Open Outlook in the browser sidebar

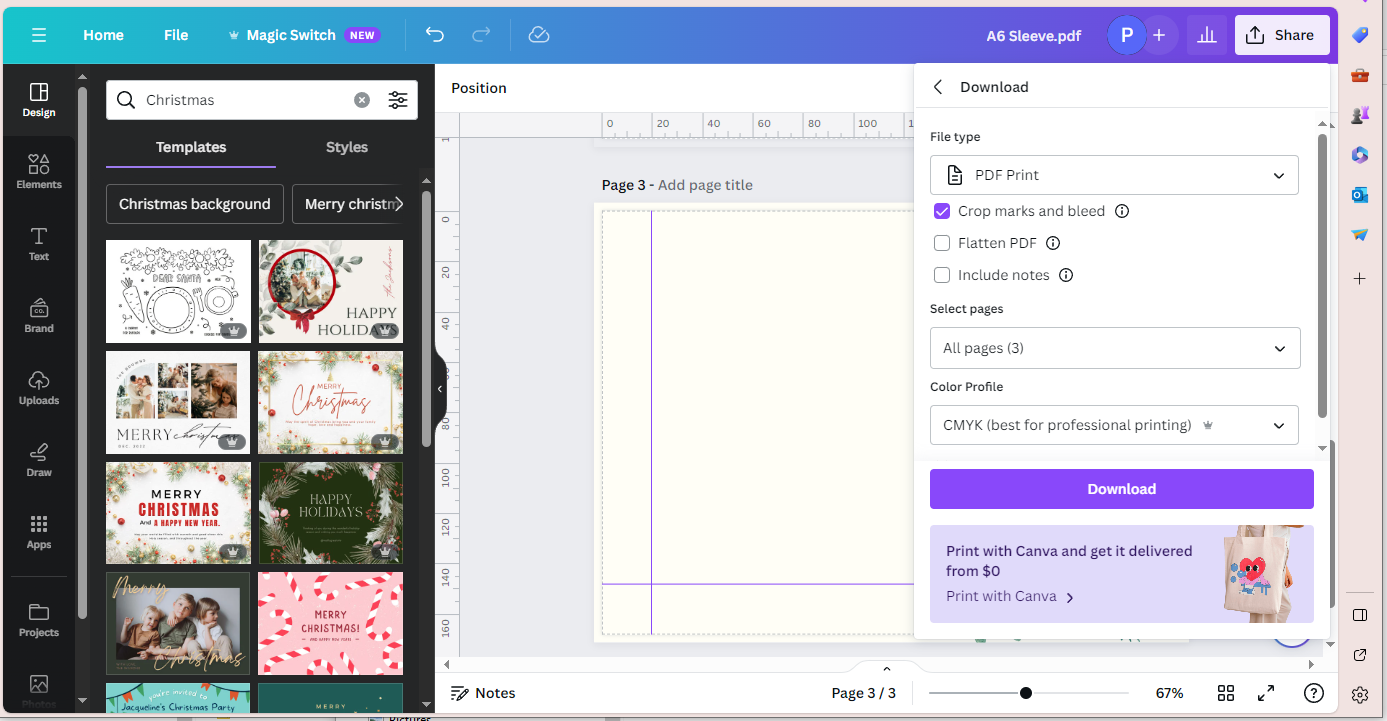click(x=1359, y=195)
